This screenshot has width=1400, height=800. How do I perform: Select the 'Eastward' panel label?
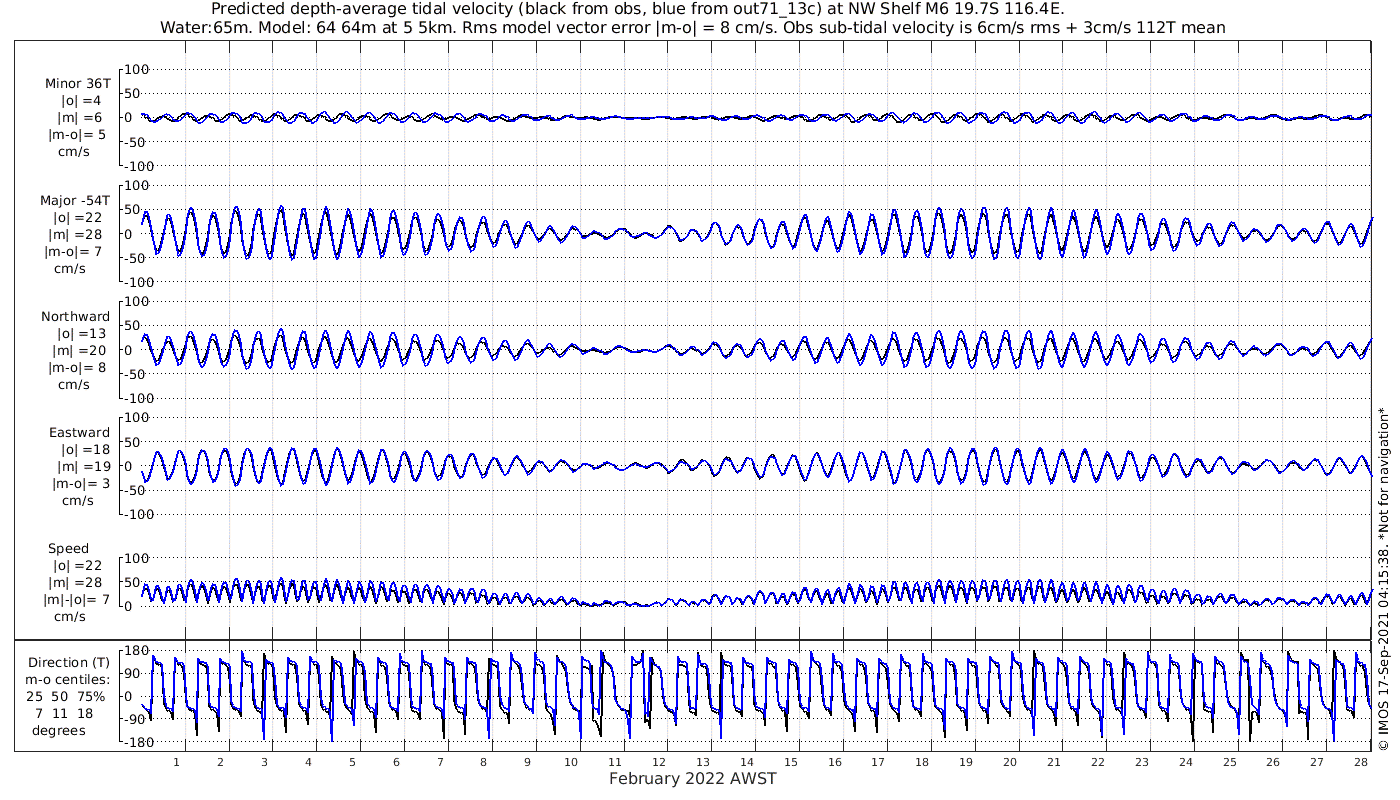(x=80, y=433)
